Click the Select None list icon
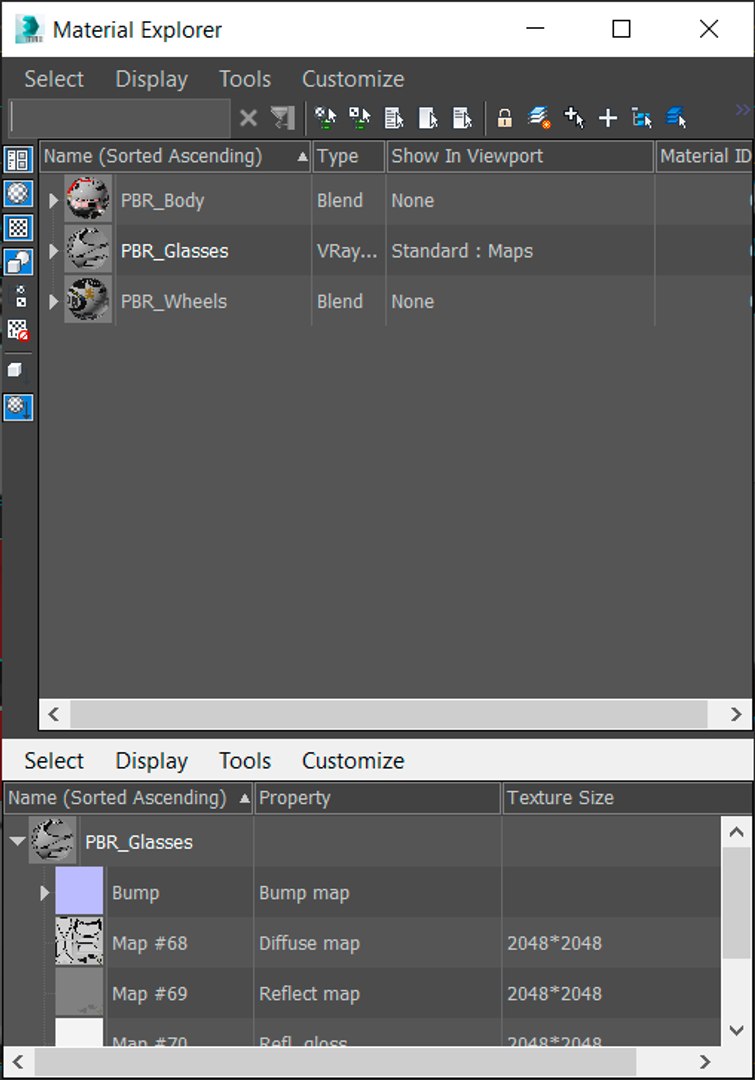The width and height of the screenshot is (755, 1080). pyautogui.click(x=428, y=118)
